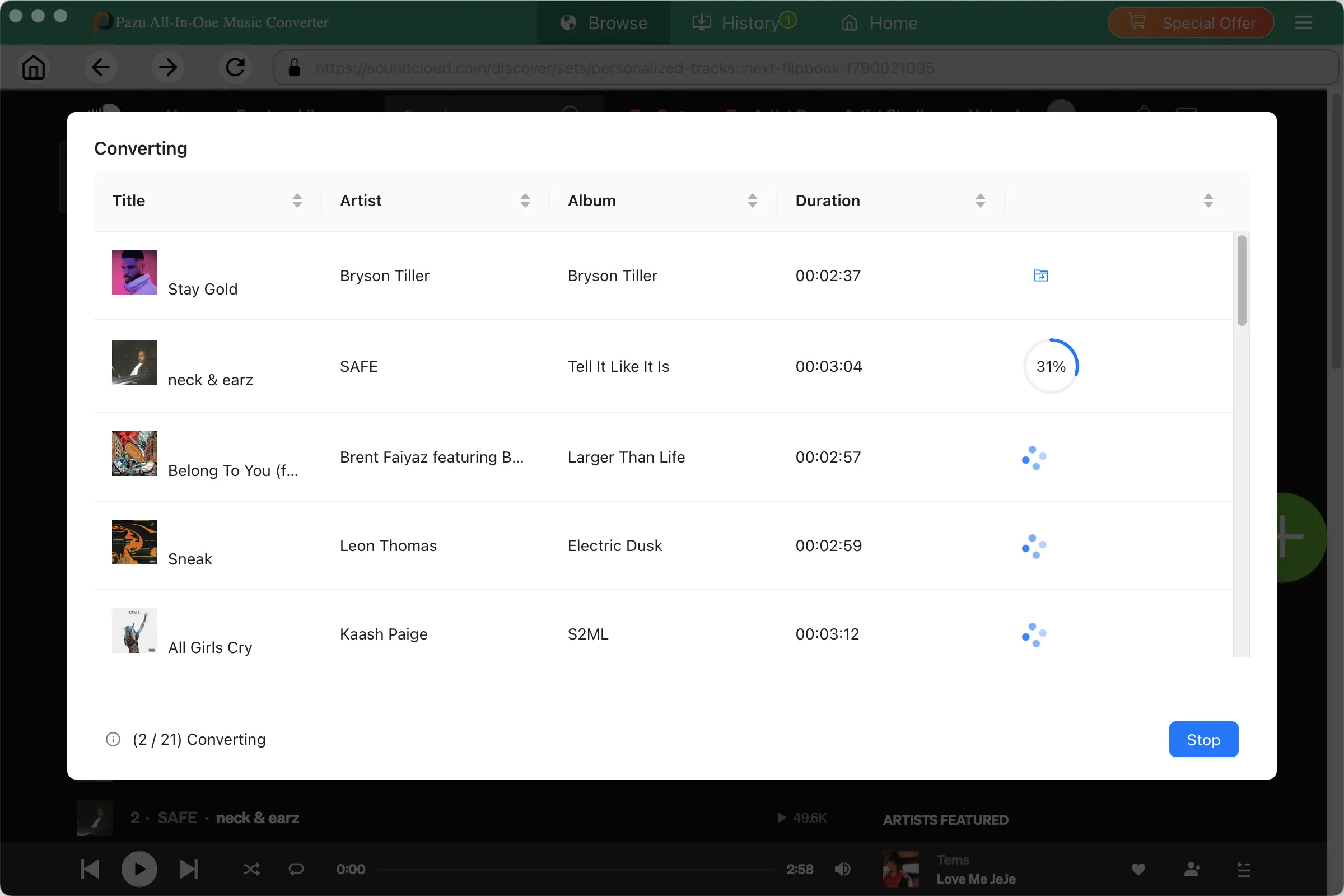This screenshot has width=1344, height=896.
Task: Click the Sneak cover art
Action: 134,542
